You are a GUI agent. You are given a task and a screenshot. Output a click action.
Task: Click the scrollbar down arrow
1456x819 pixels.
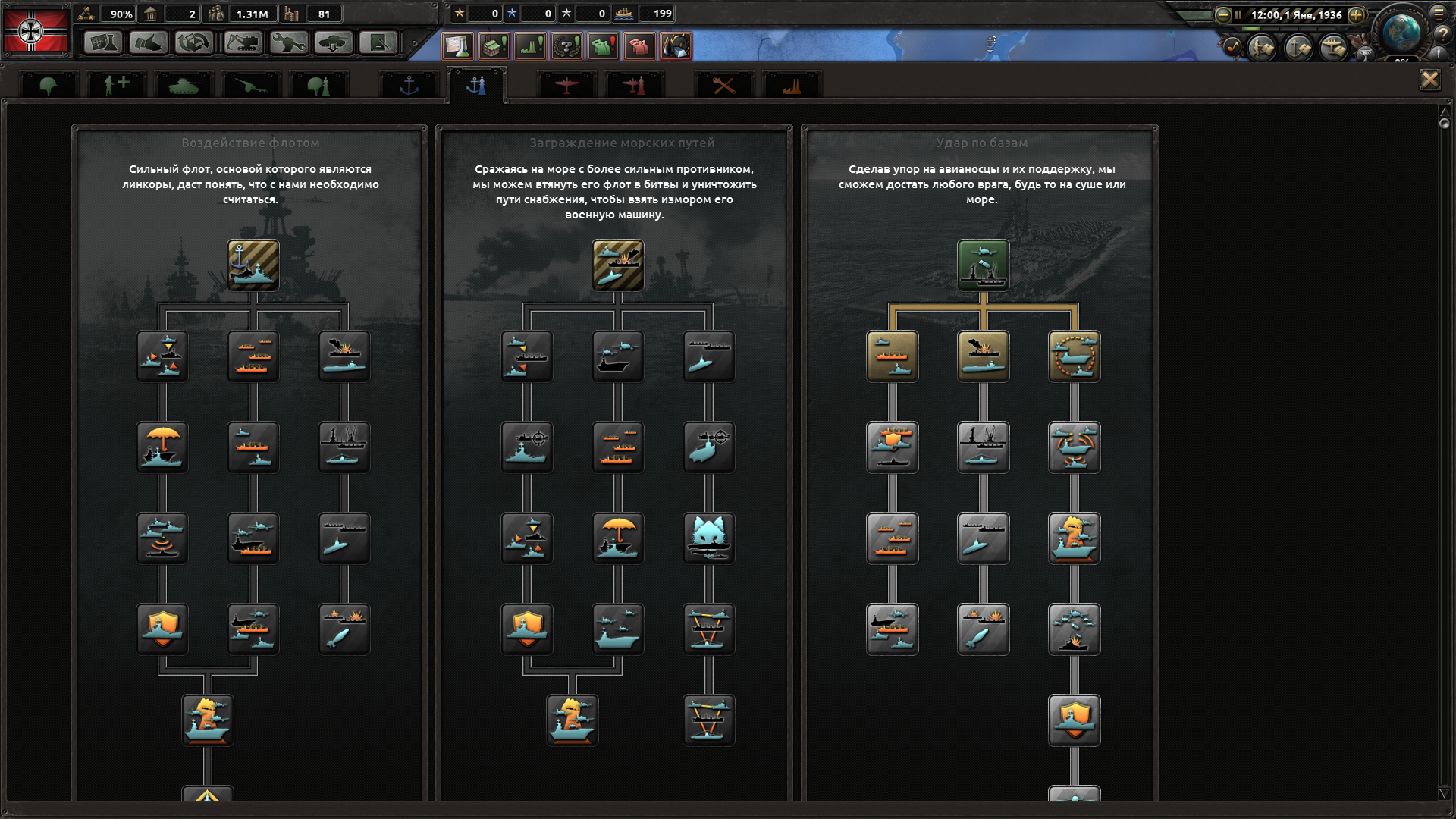tap(1444, 793)
